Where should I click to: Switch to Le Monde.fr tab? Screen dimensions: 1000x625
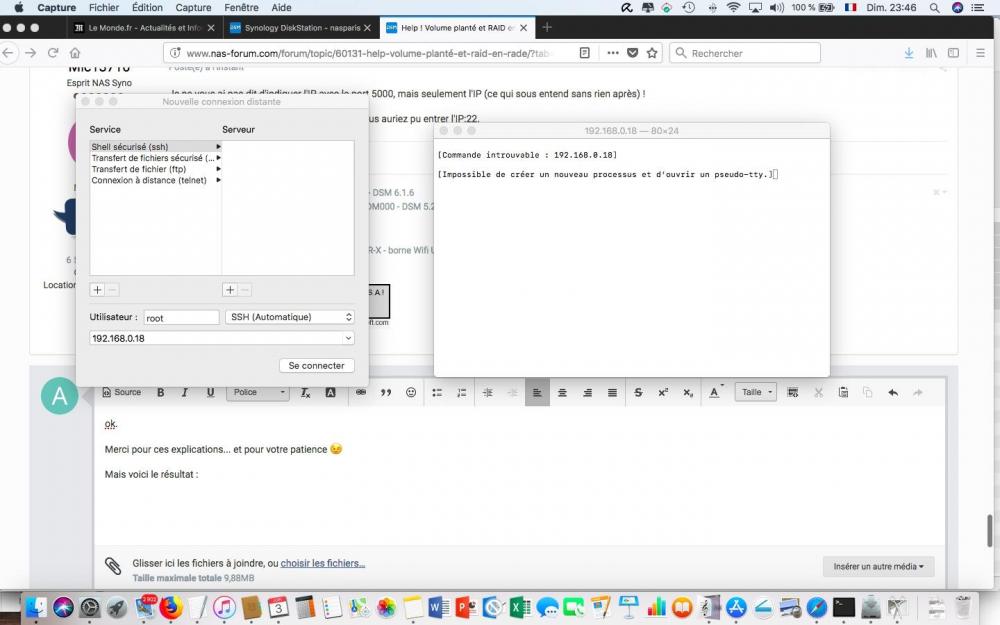pos(145,27)
